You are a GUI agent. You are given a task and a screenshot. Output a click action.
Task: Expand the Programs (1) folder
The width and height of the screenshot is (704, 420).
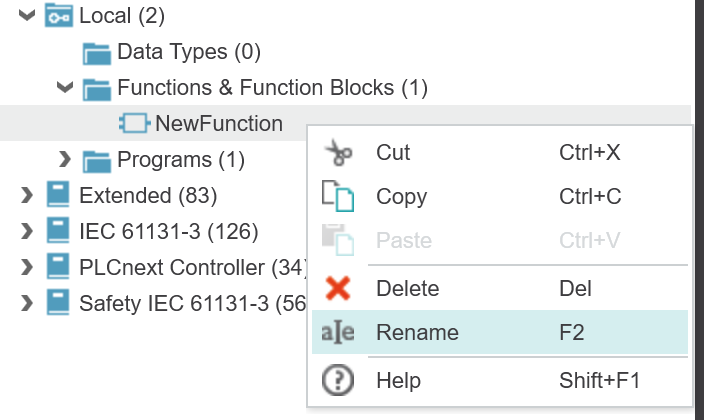click(x=65, y=159)
